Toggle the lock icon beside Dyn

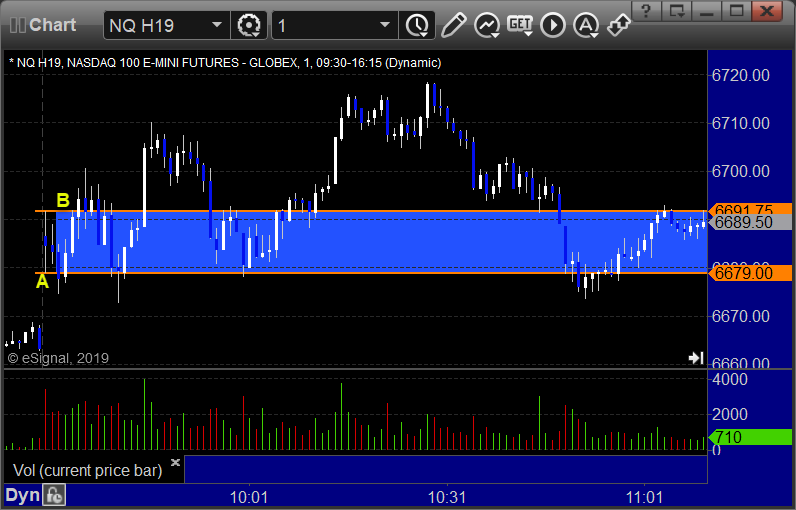54,495
